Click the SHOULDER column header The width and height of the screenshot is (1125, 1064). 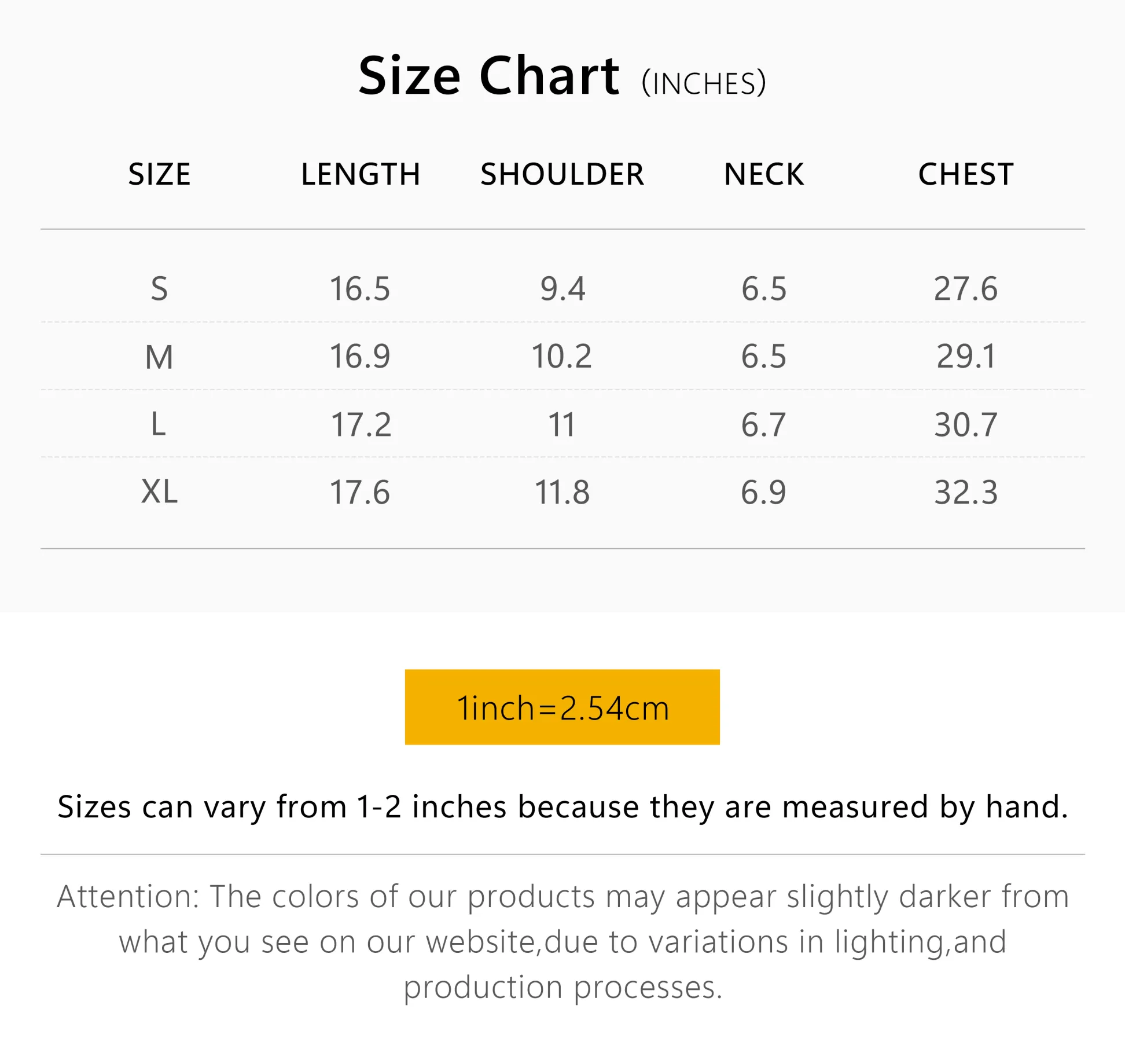(x=562, y=174)
